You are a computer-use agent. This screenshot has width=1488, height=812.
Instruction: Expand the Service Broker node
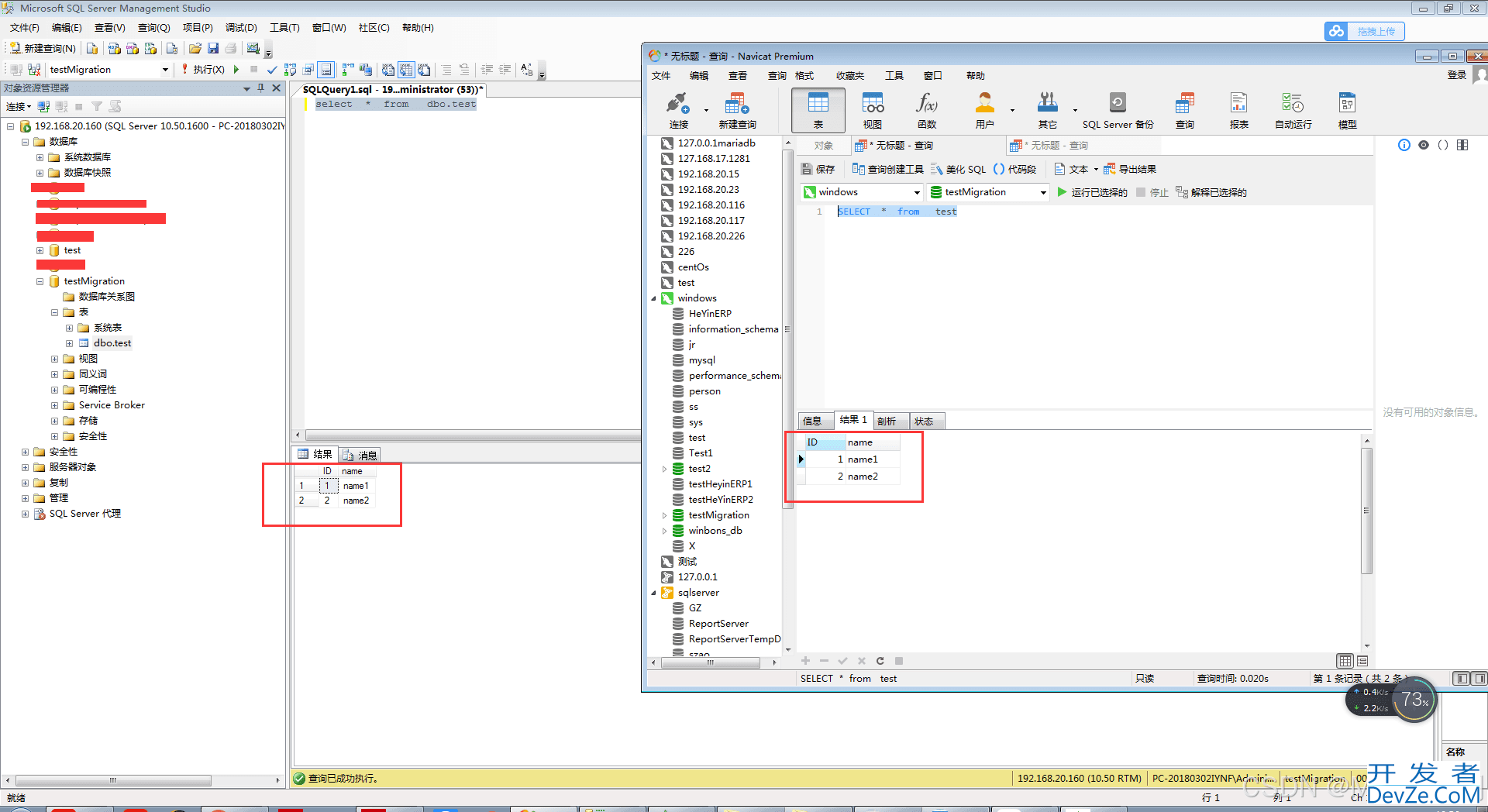click(x=54, y=405)
